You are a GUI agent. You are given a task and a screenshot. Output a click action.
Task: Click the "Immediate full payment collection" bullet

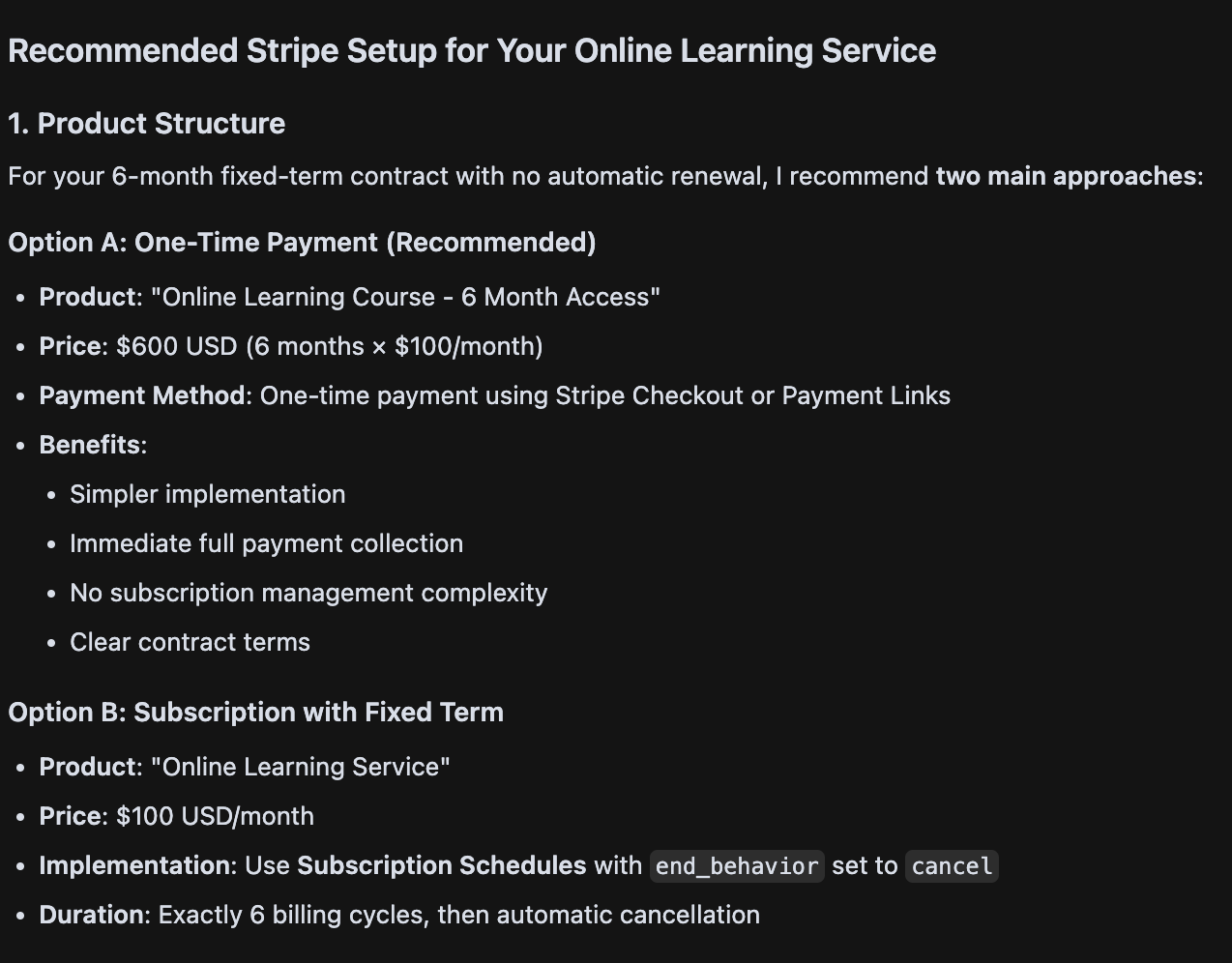point(266,543)
